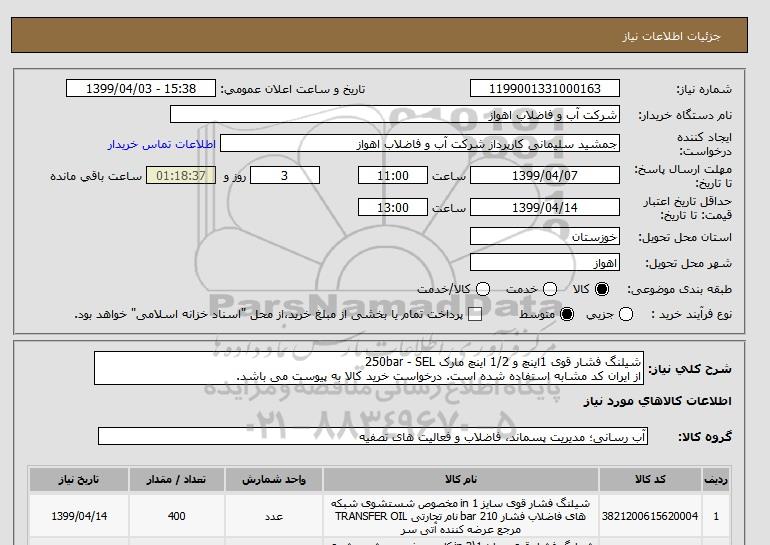Click product code 382120061562​0004 cell
Screen dimensions: 770x545
click(650, 517)
